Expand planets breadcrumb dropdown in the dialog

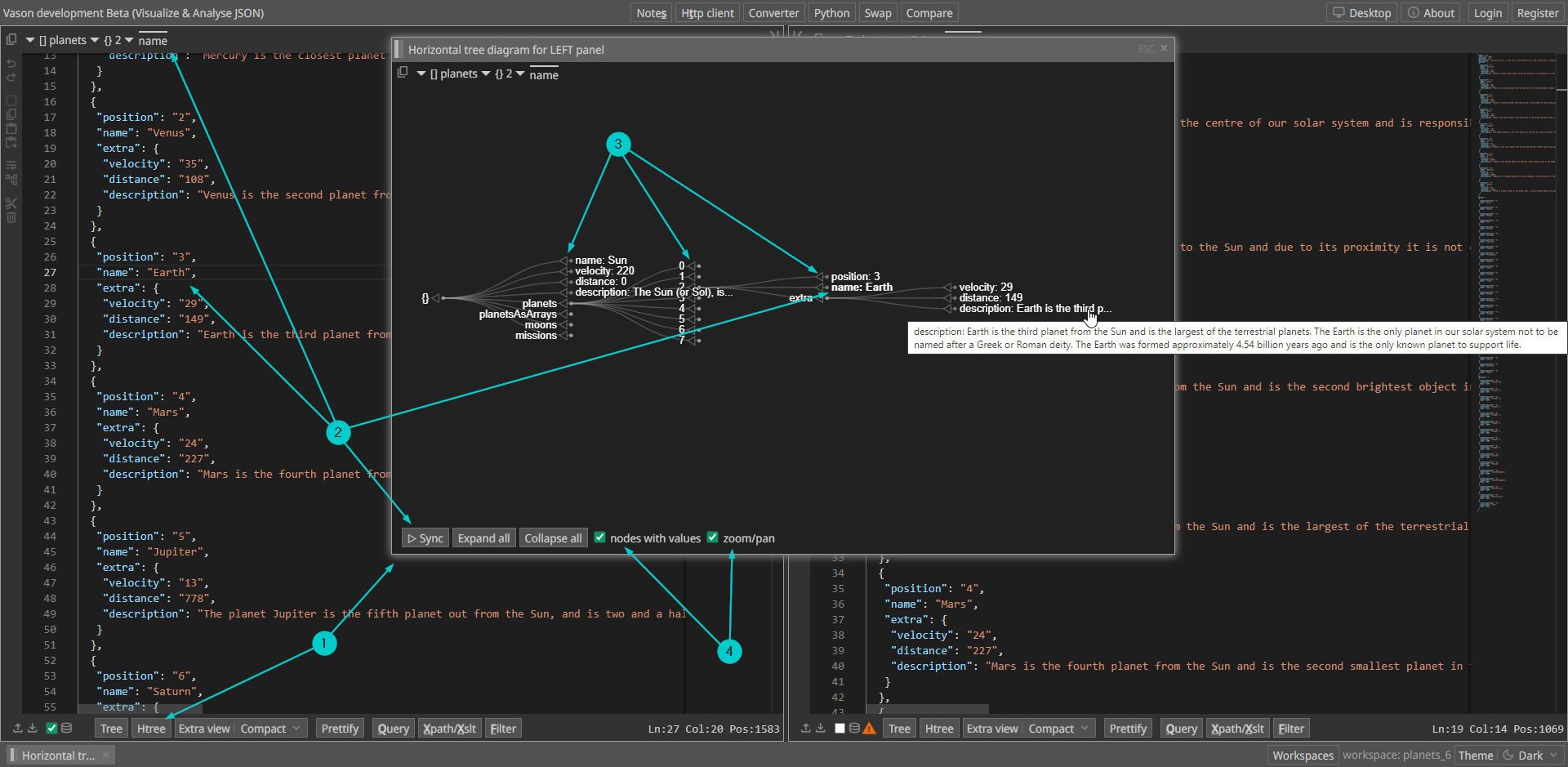click(486, 74)
